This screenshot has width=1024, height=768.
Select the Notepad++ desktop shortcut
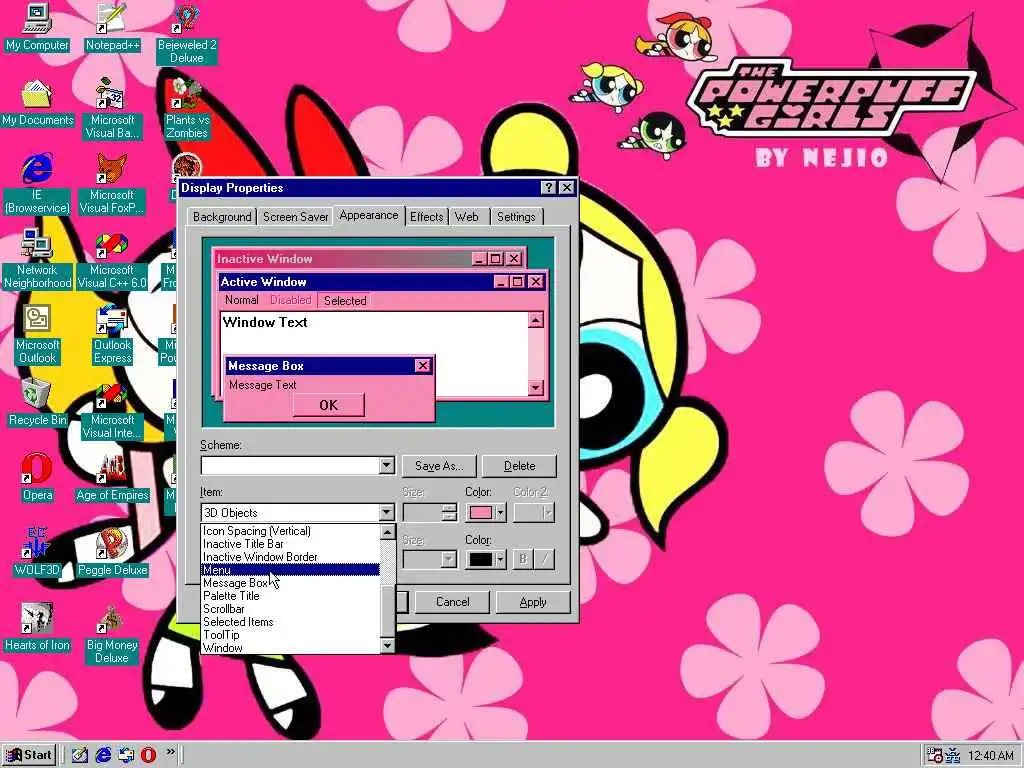tap(112, 27)
